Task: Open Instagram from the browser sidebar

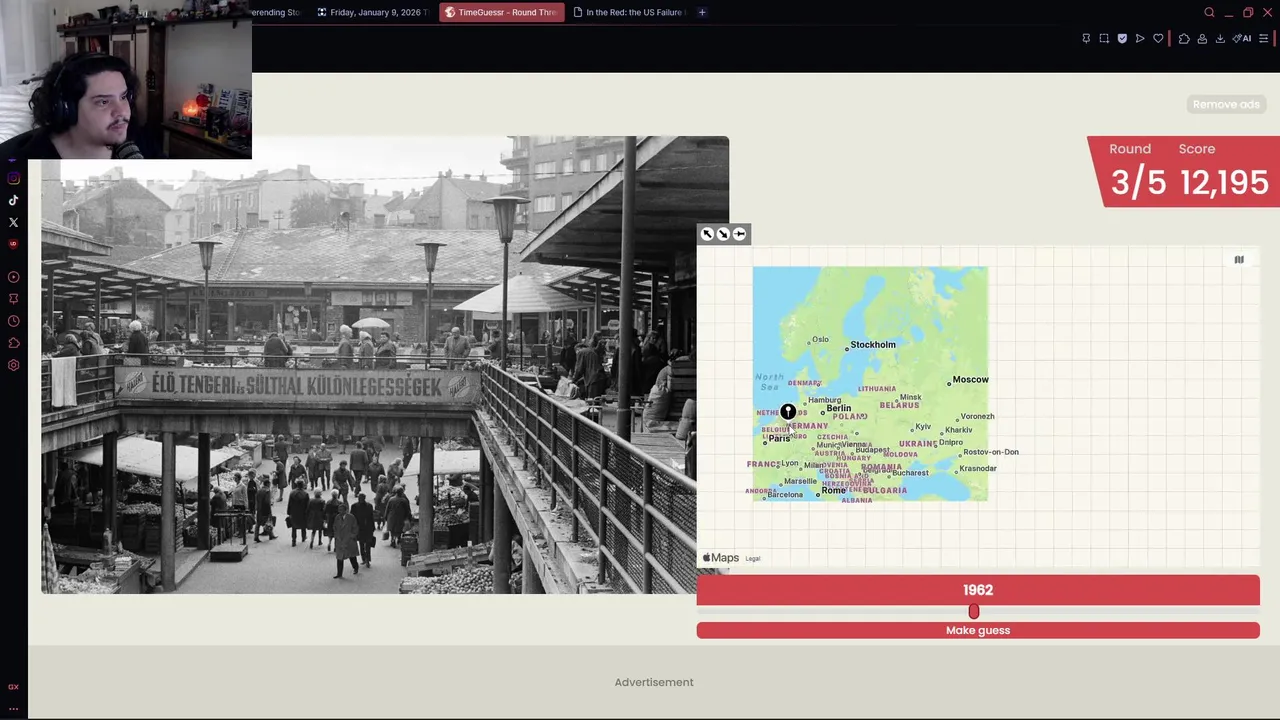Action: coord(13,178)
